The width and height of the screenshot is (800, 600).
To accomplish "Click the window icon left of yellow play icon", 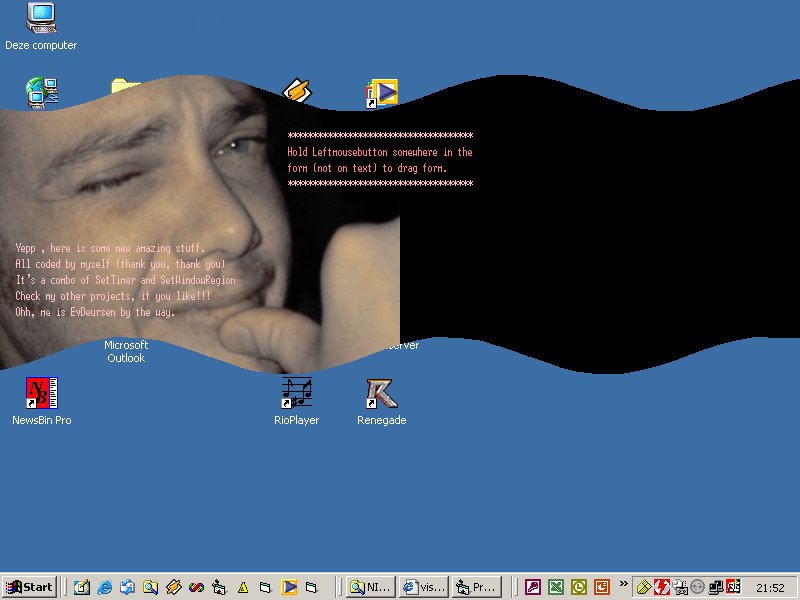I will pyautogui.click(x=265, y=587).
